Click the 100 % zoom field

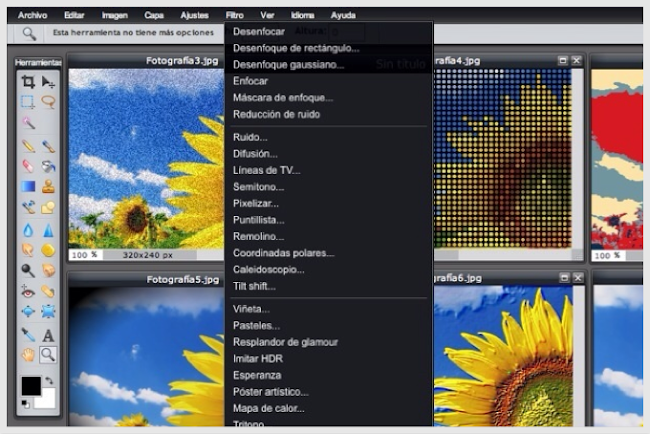coord(82,255)
